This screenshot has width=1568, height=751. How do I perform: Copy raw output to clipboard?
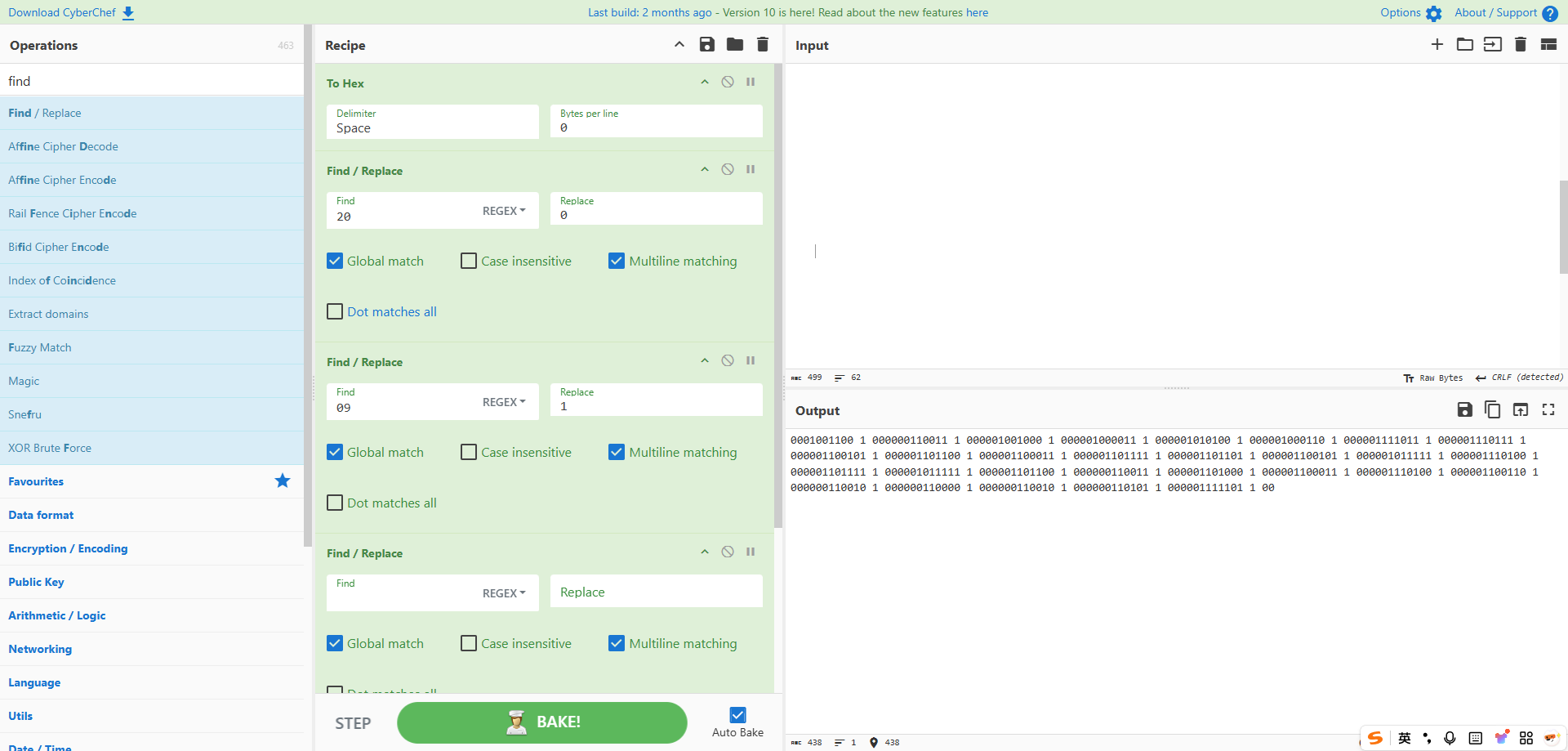click(1493, 410)
